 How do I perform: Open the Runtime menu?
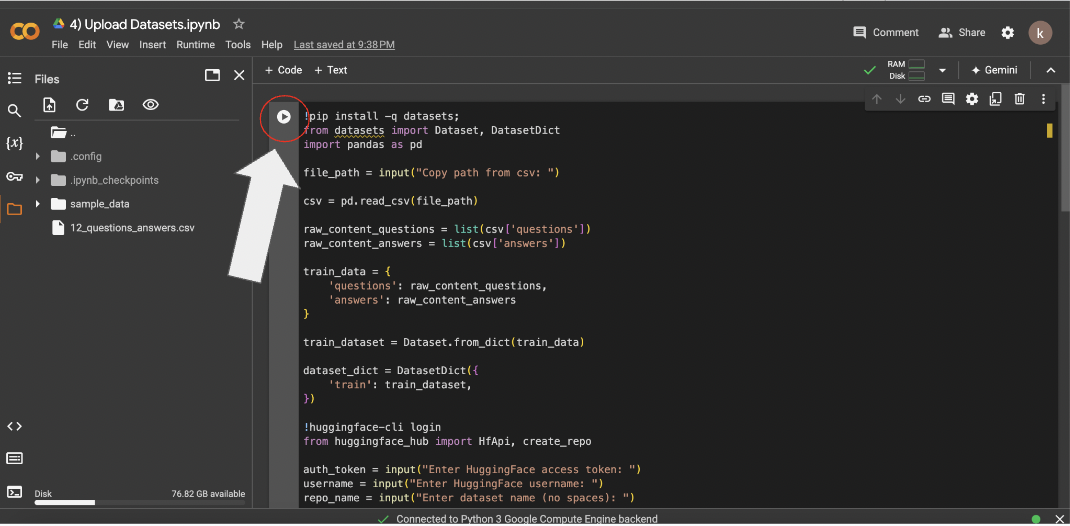[x=195, y=45]
